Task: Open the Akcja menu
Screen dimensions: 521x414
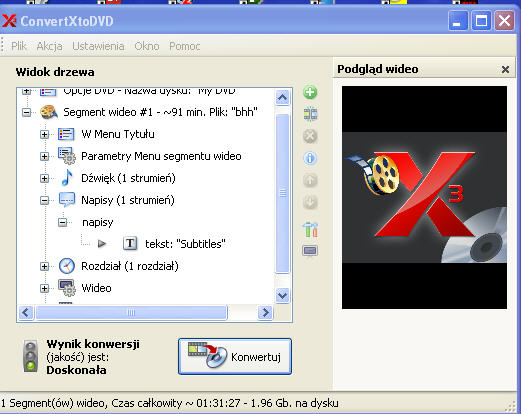Action: click(49, 46)
